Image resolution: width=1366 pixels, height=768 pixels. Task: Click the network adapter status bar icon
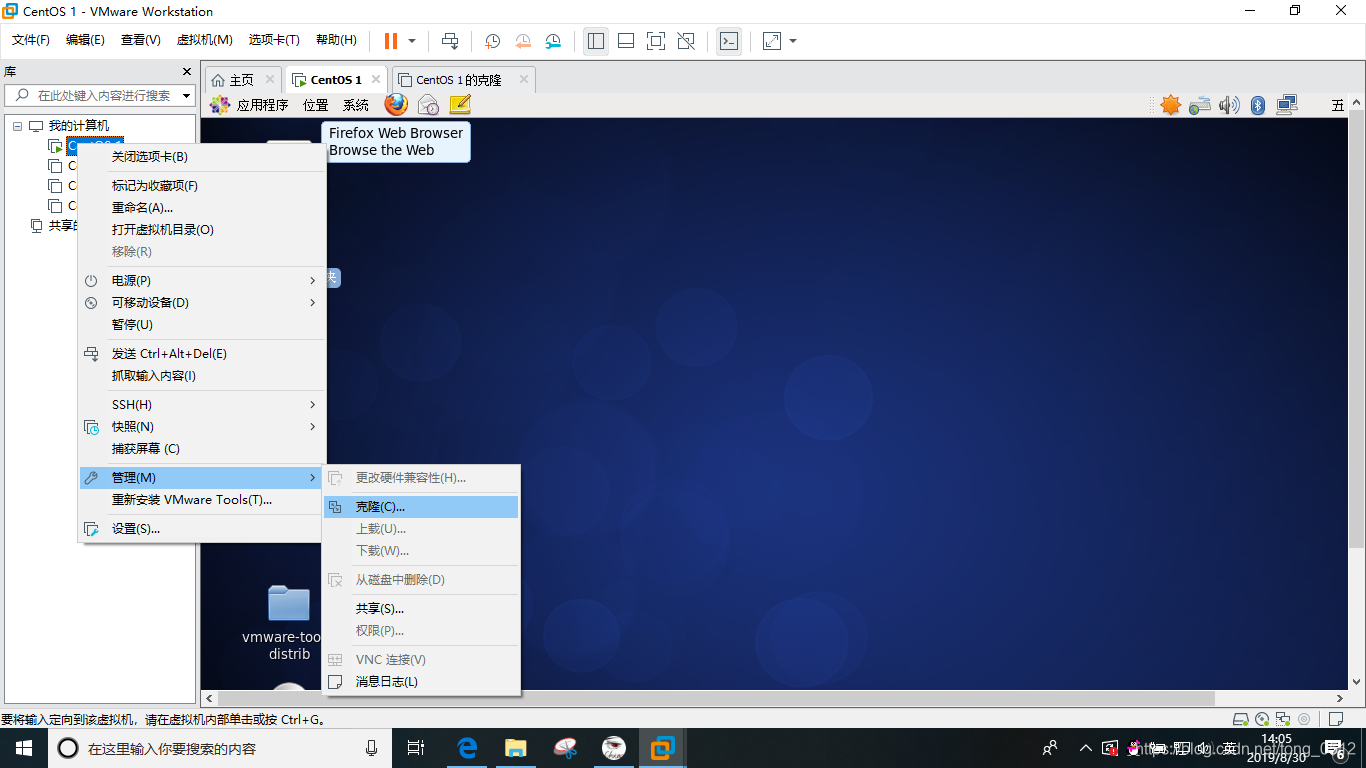tap(1282, 719)
